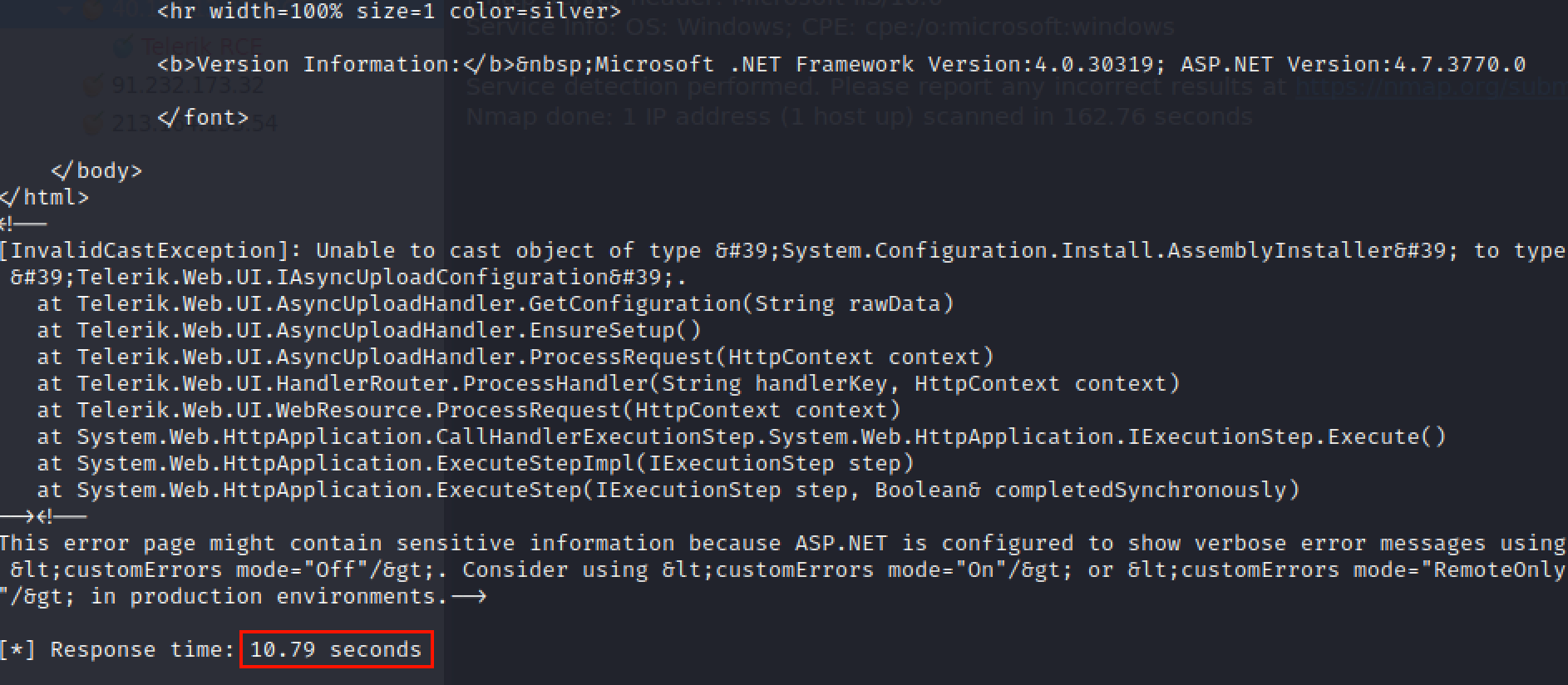Select the Telerik RCE tree item
The image size is (1568, 685).
(x=202, y=47)
